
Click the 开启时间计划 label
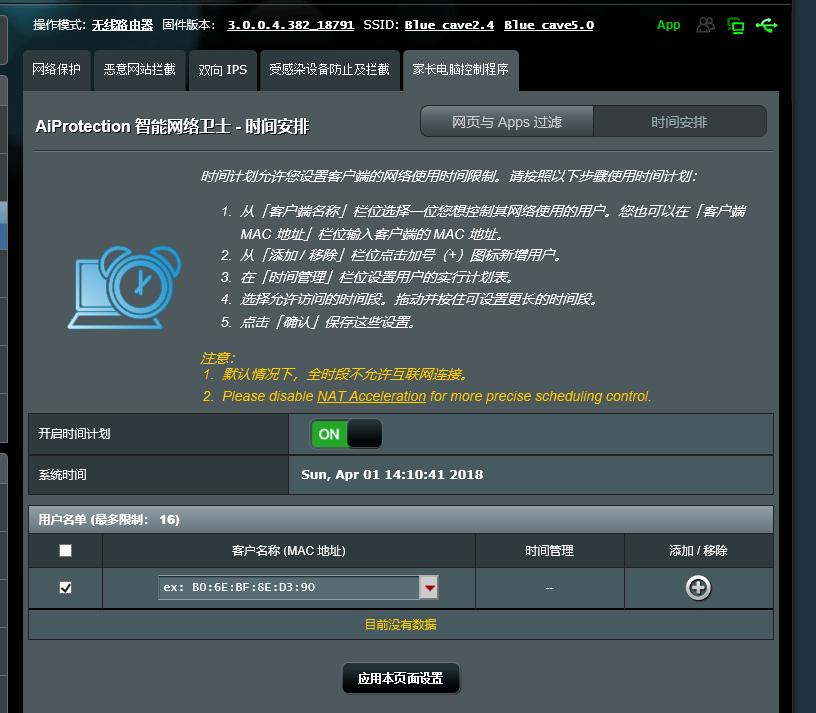[x=74, y=434]
